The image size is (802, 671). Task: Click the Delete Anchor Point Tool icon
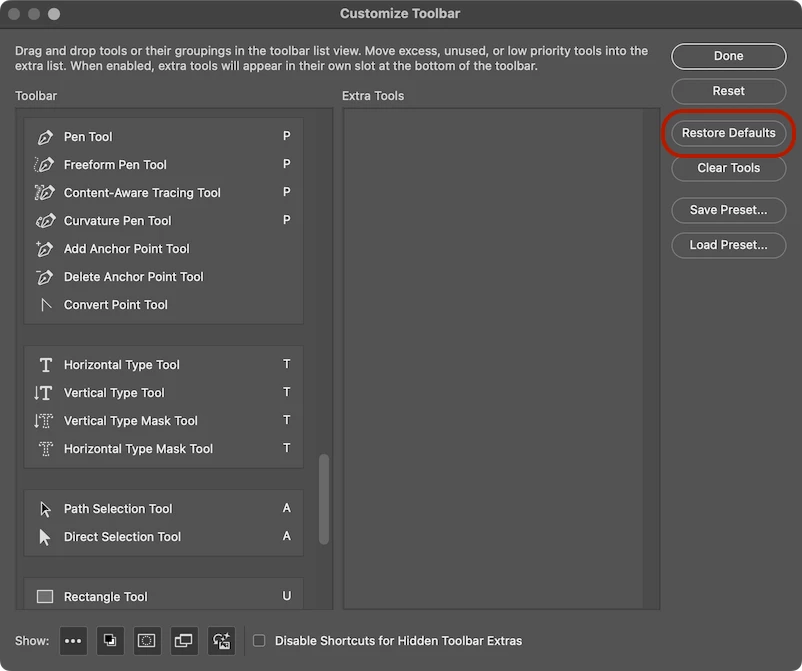tap(44, 277)
